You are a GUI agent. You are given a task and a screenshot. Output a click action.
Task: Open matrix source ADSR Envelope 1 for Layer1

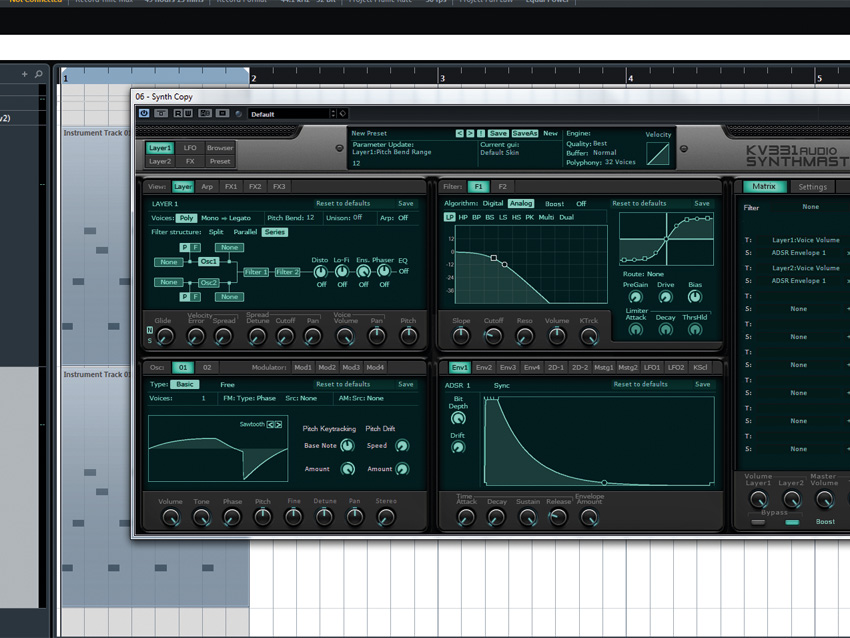pyautogui.click(x=799, y=253)
